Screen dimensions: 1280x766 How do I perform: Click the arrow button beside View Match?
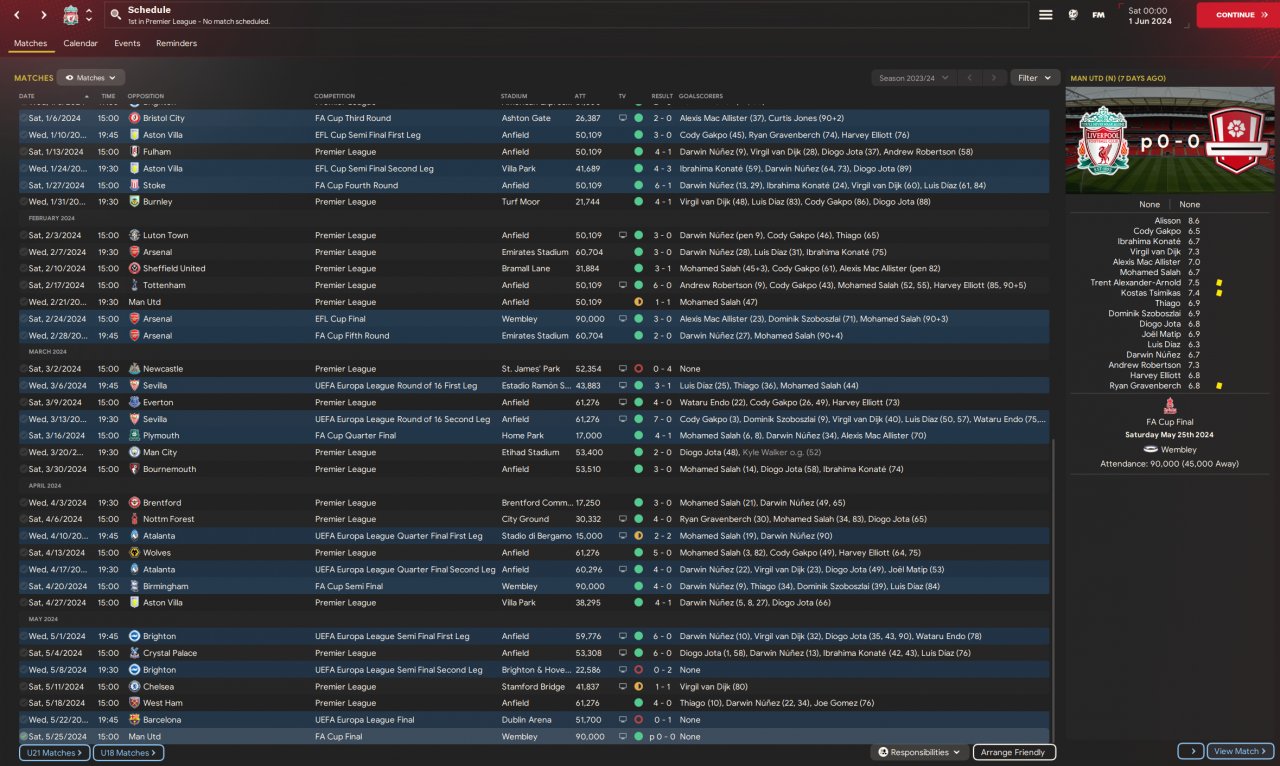point(1190,751)
